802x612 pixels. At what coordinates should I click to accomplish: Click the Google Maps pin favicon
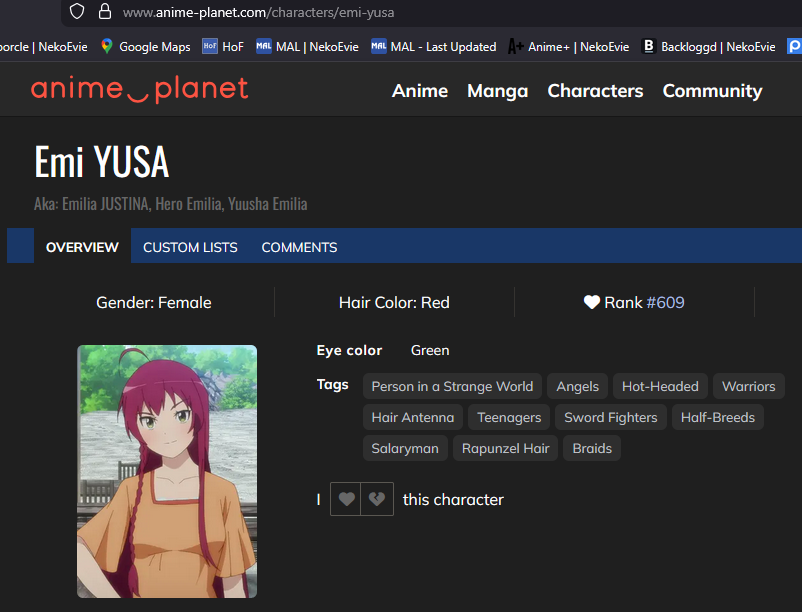click(x=107, y=46)
